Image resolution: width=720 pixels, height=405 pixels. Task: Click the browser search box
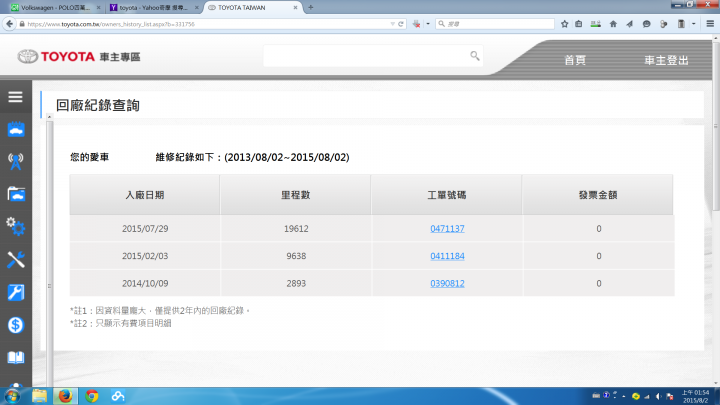[495, 24]
